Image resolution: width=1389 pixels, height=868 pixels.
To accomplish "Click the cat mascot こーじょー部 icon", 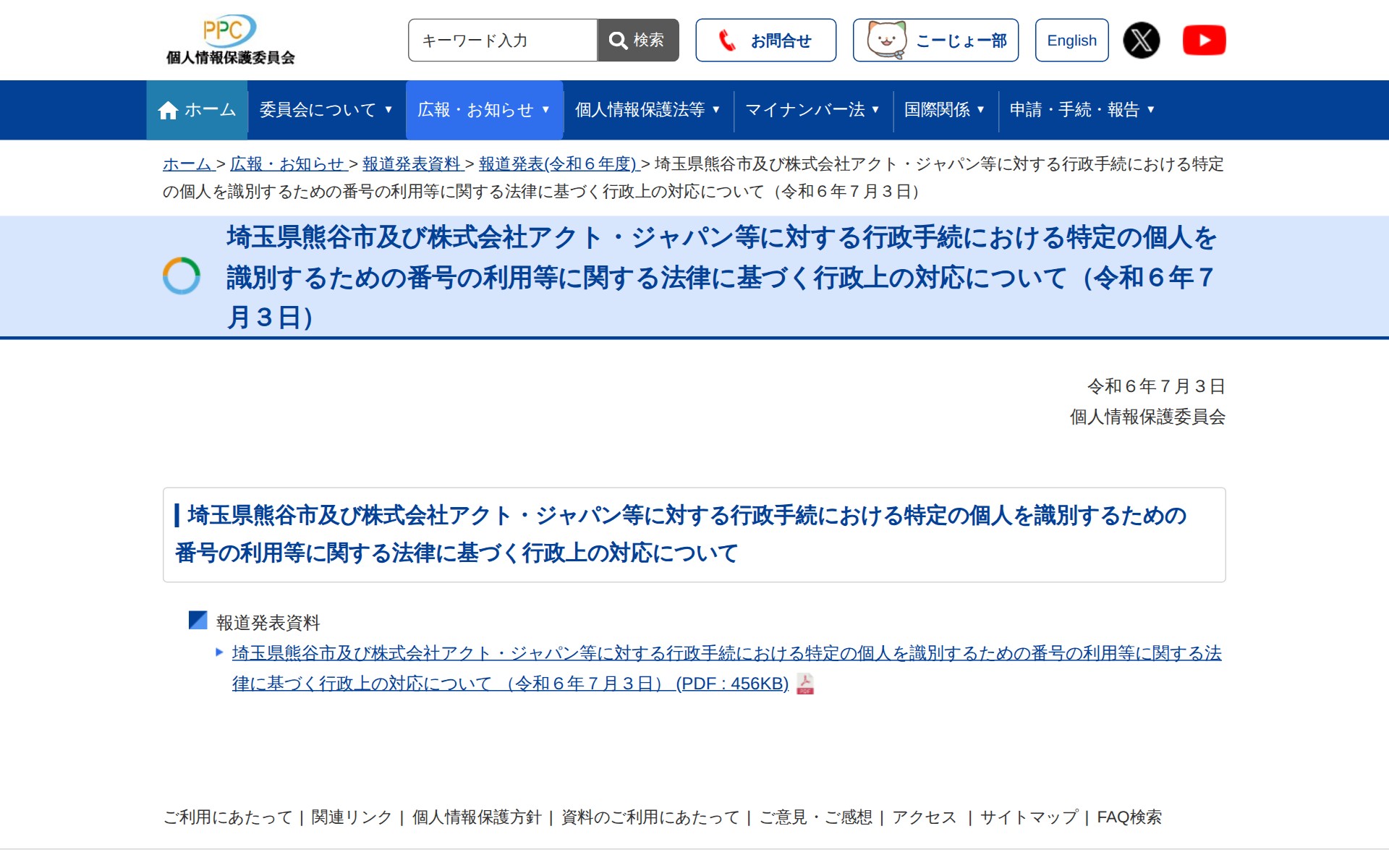I will [x=885, y=40].
